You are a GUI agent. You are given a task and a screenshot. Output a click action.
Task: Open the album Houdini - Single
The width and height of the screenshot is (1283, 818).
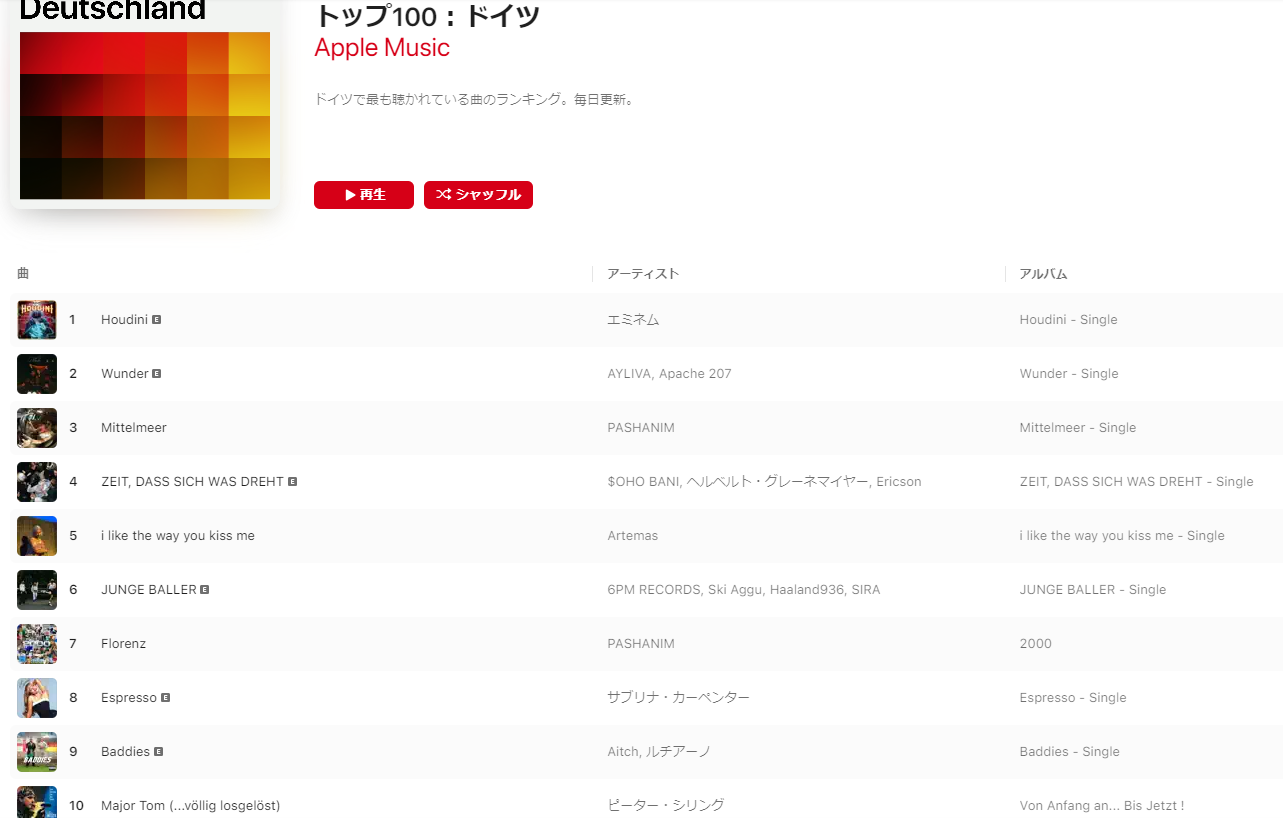tap(1068, 320)
